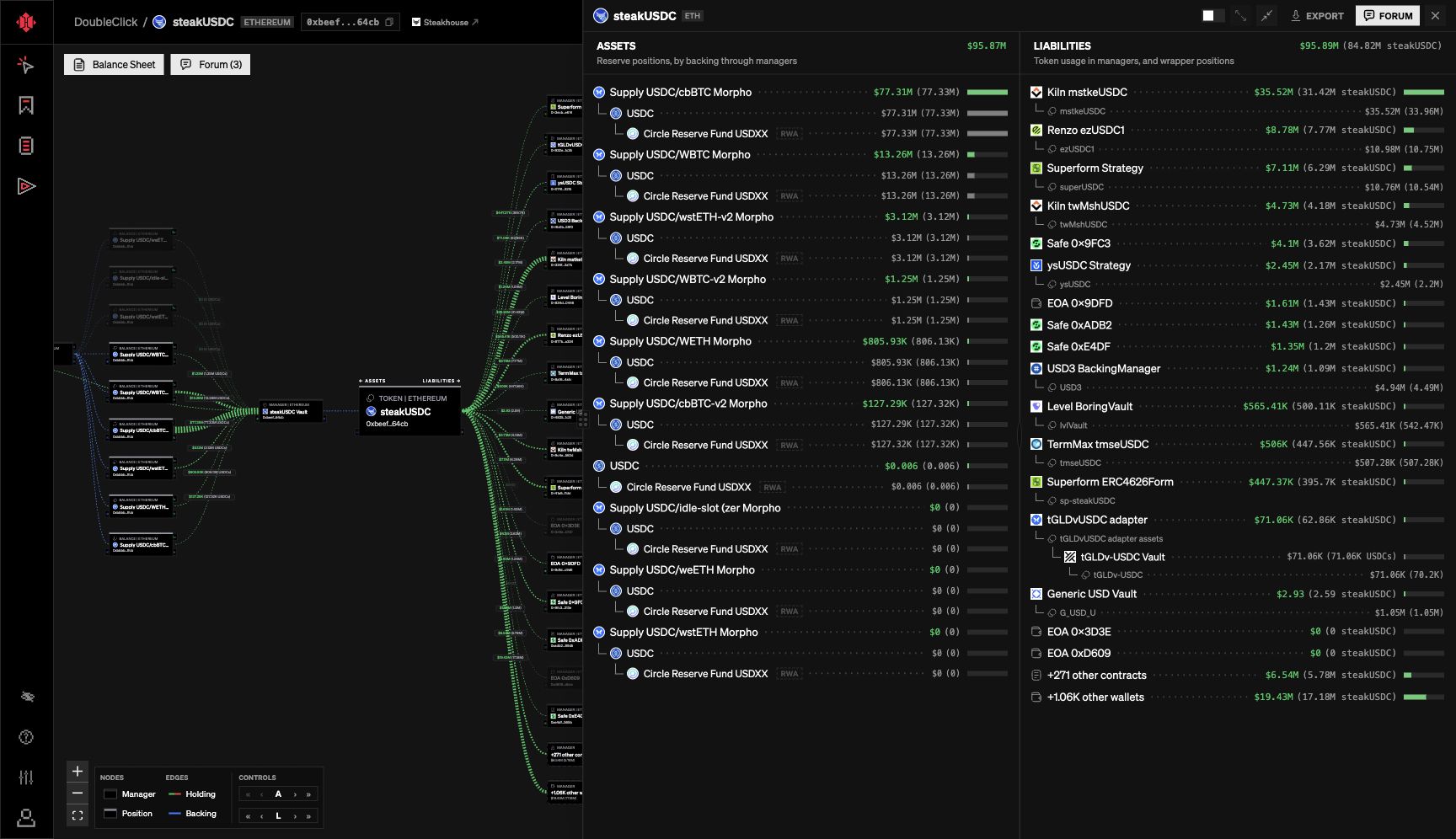This screenshot has height=839, width=1456.
Task: Click the Supply USDC/WBTC Morpho row
Action: click(800, 155)
